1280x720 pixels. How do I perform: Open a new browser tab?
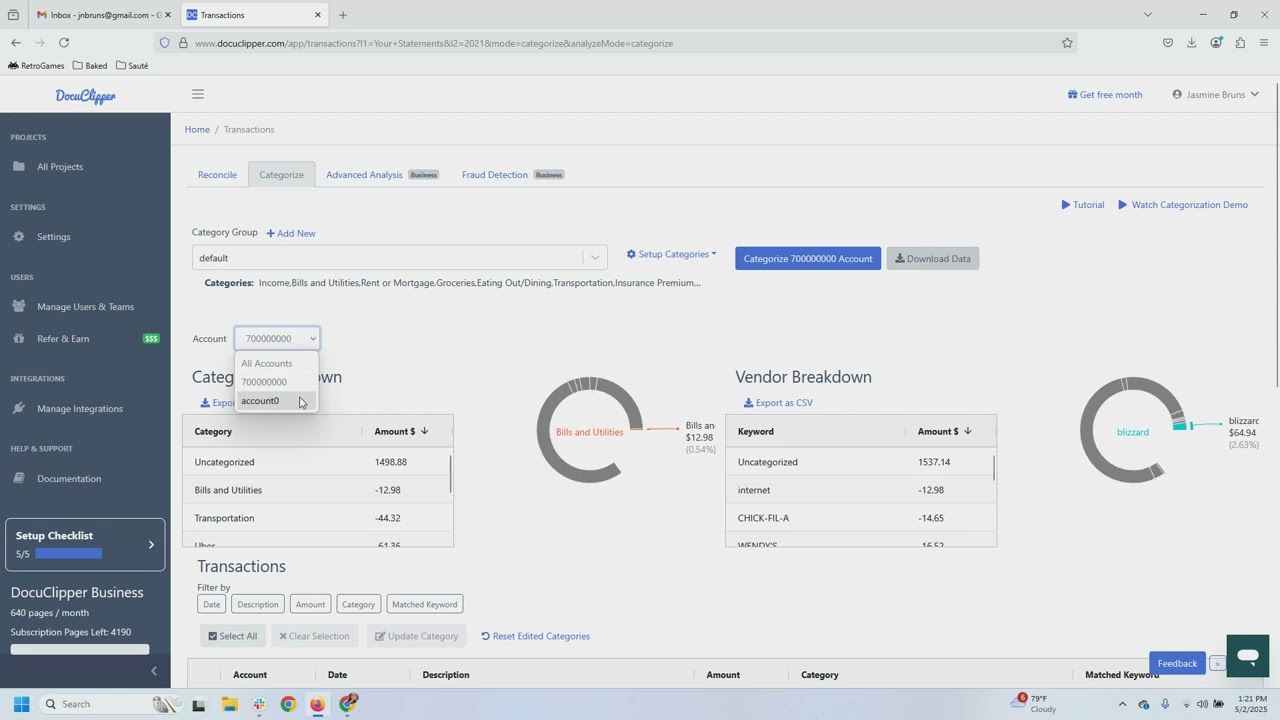point(343,15)
